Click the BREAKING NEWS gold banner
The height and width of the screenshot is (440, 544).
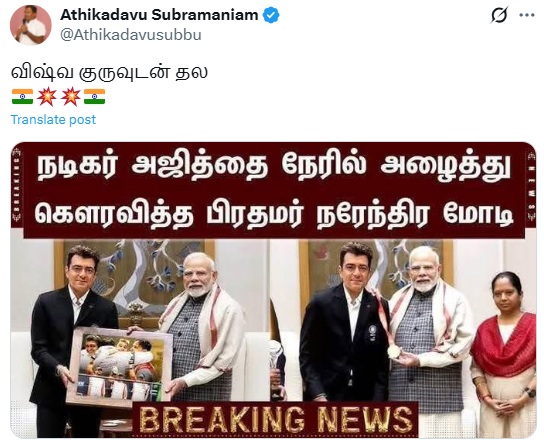[276, 419]
